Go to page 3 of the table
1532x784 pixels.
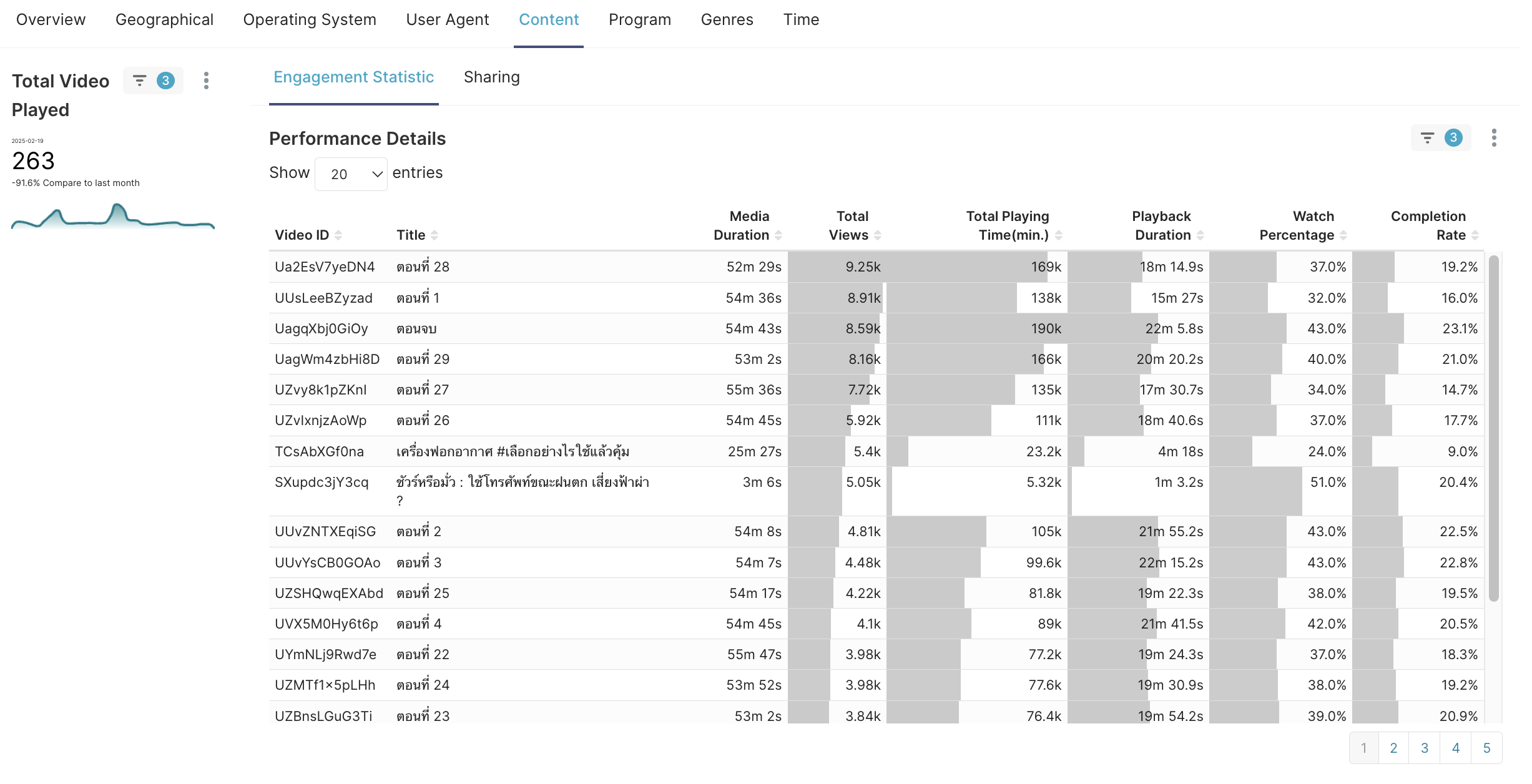(1425, 748)
